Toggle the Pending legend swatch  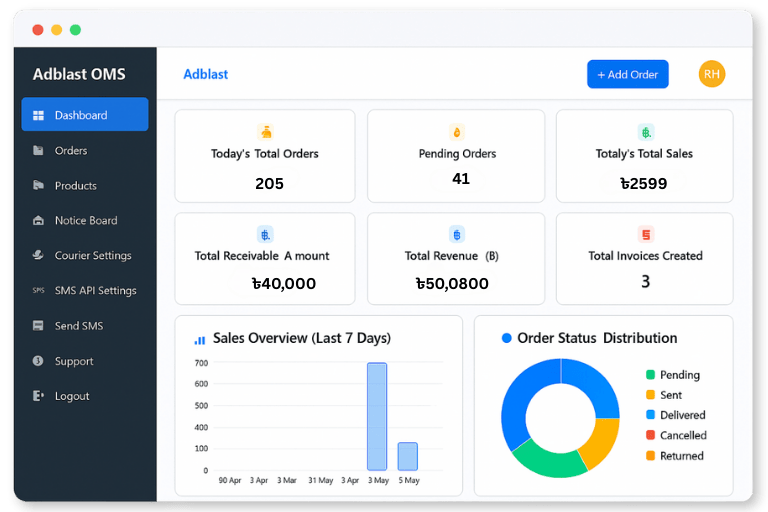click(x=650, y=375)
